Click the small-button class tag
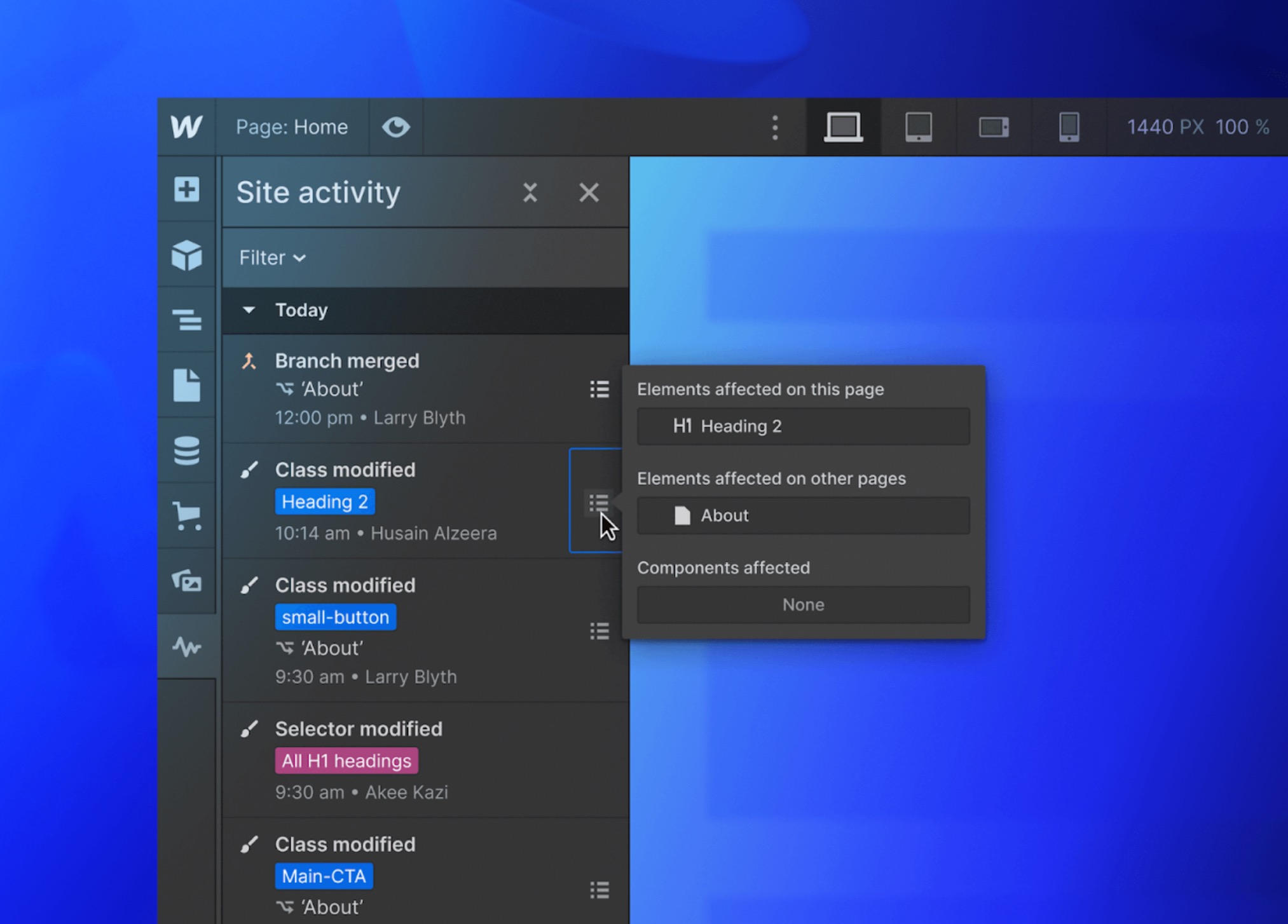 335,617
